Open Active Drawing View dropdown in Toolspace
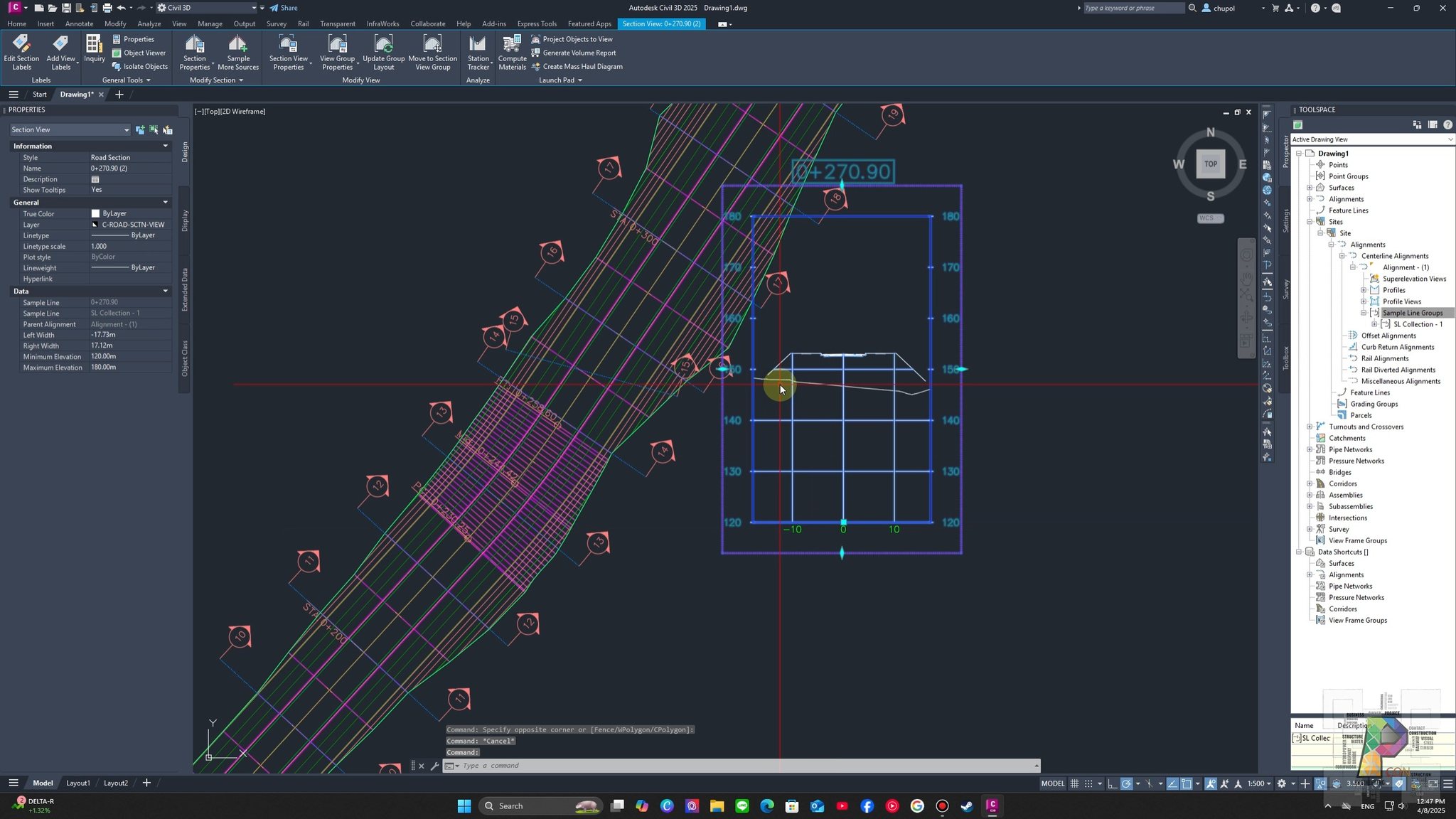The height and width of the screenshot is (819, 1456). [1373, 139]
